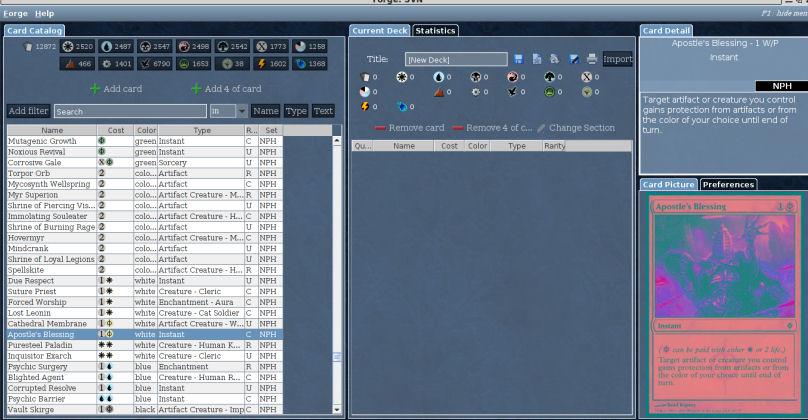Image resolution: width=808 pixels, height=420 pixels.
Task: Click the printer icon beside Import
Action: 593,59
